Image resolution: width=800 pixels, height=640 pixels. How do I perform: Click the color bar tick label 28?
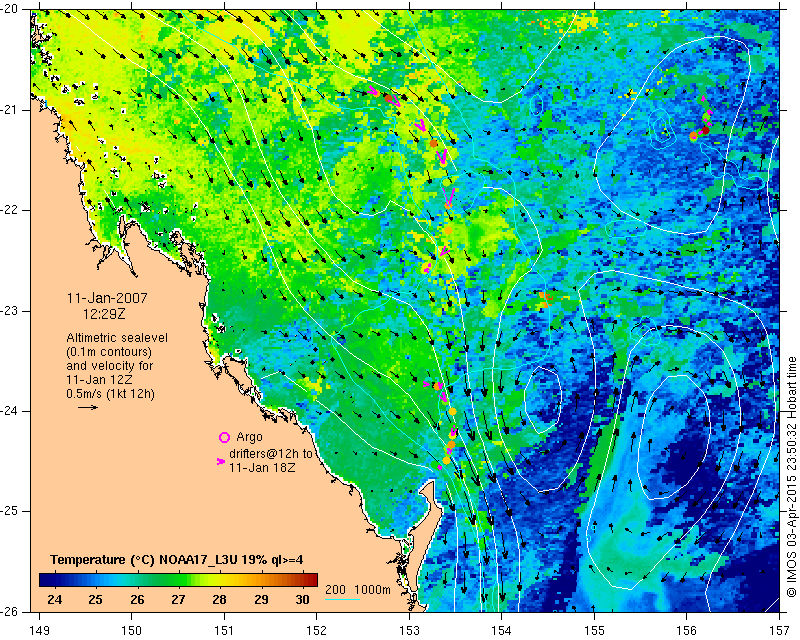coord(219,600)
